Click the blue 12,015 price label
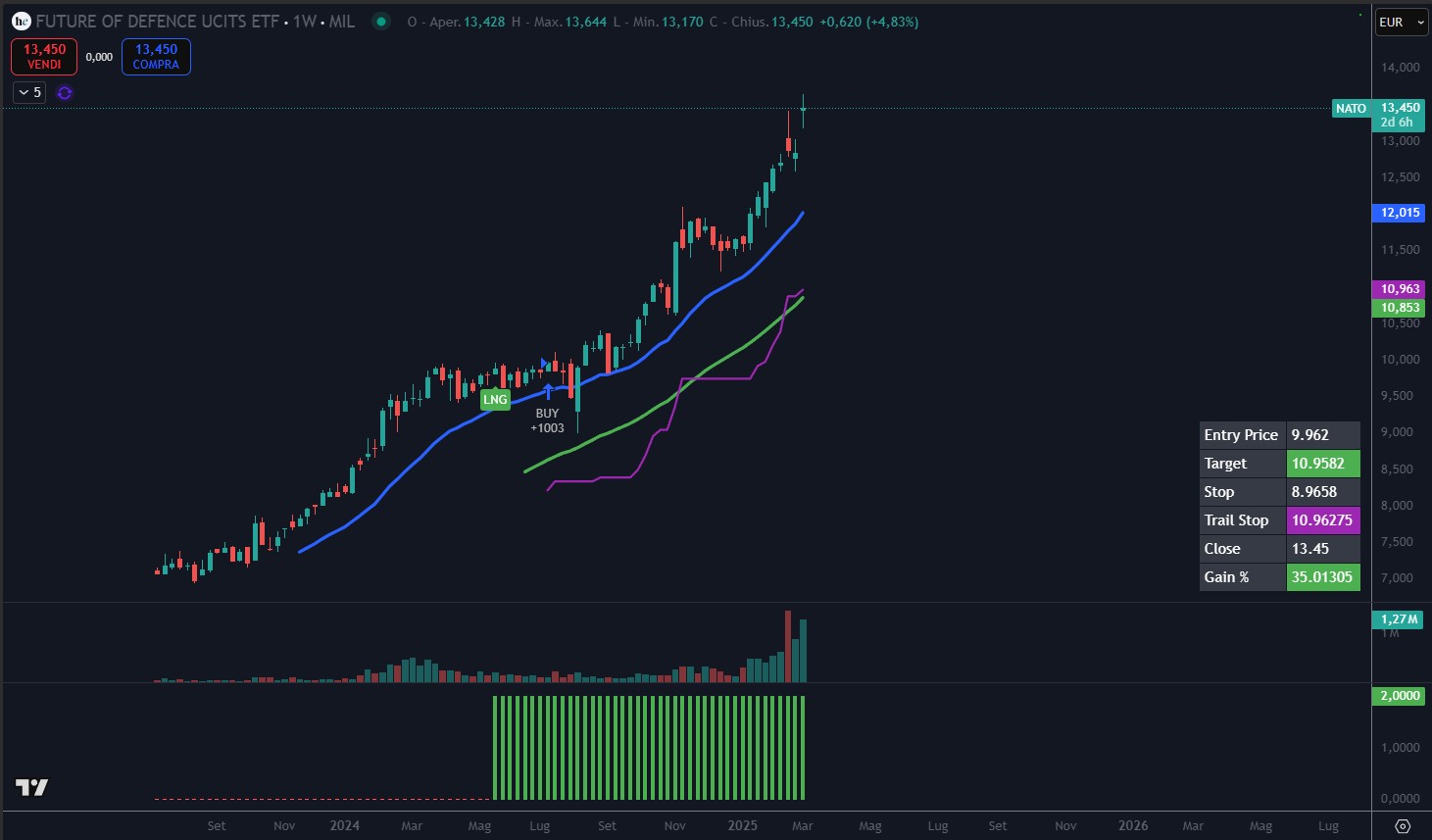 [1400, 213]
